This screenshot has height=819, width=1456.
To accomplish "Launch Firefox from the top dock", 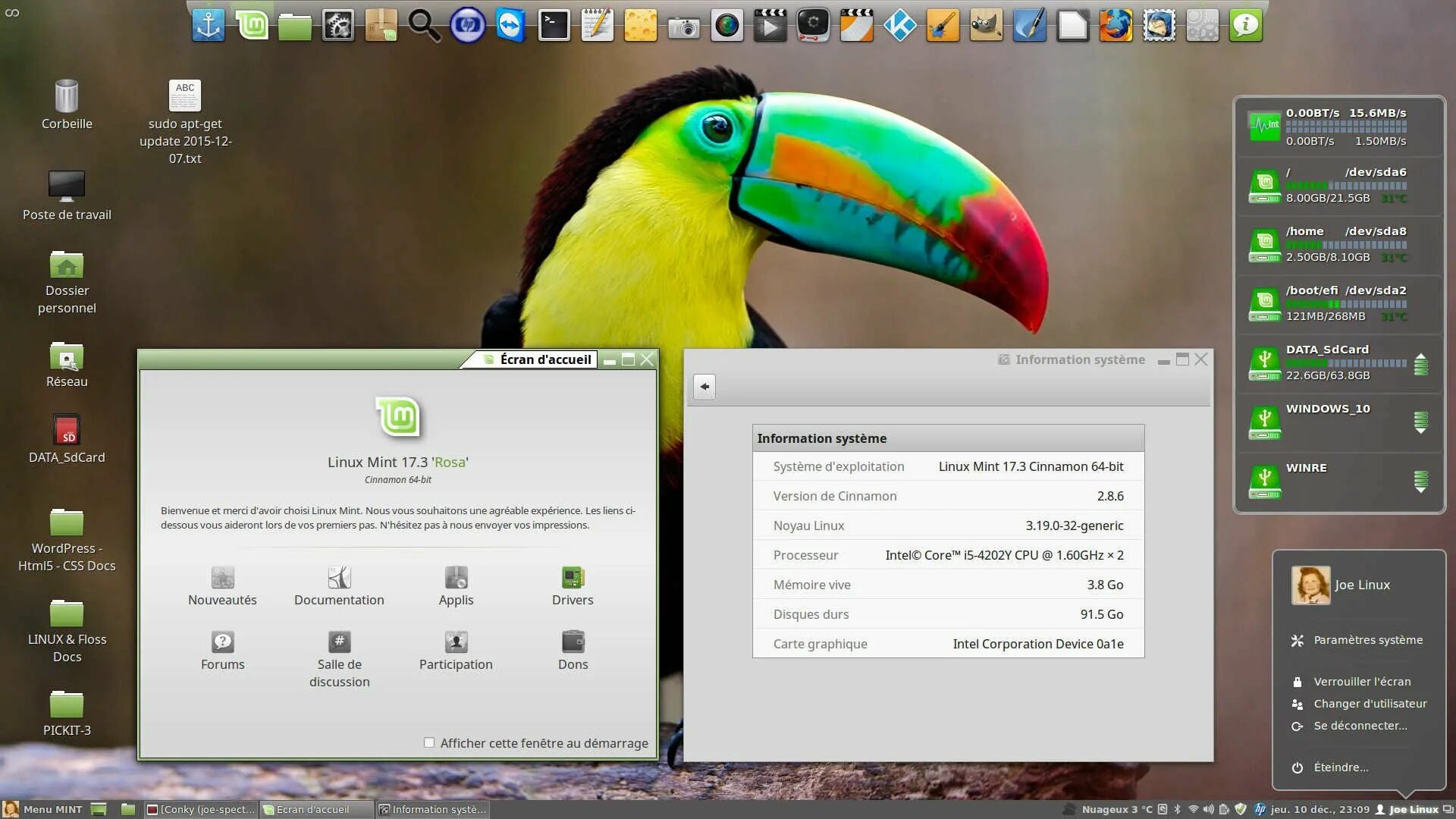I will (1116, 25).
